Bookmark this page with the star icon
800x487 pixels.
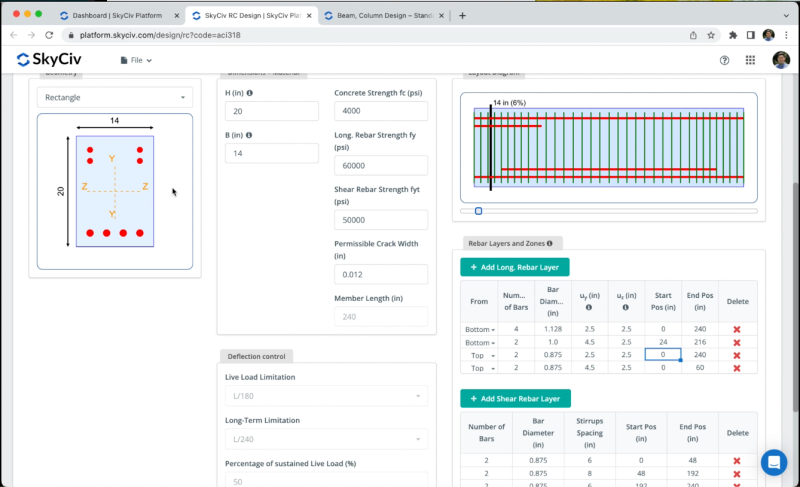click(711, 34)
